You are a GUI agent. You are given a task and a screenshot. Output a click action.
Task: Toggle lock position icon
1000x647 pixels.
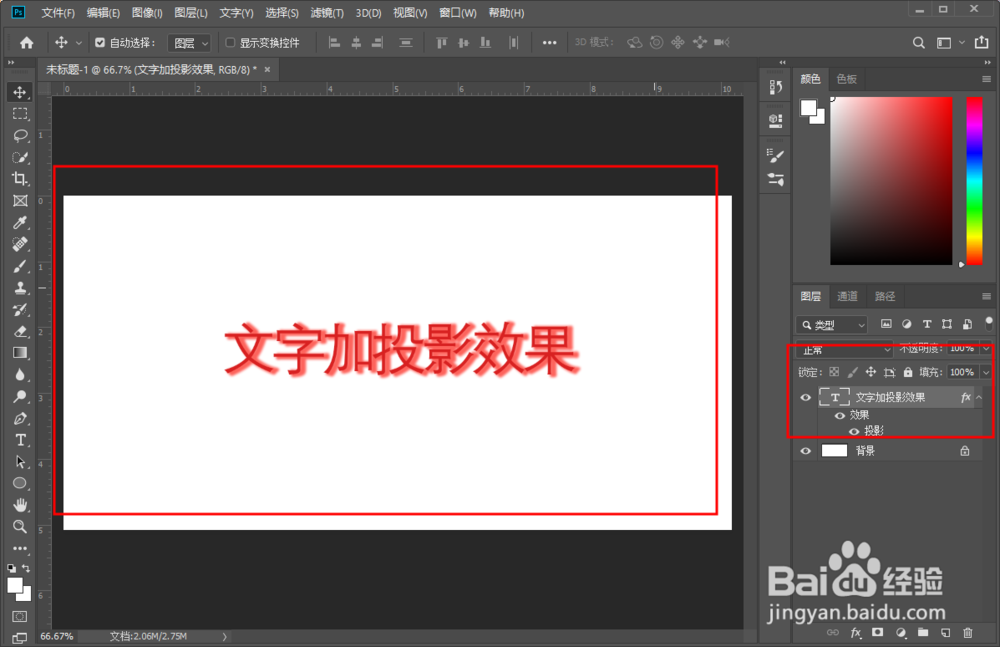871,372
